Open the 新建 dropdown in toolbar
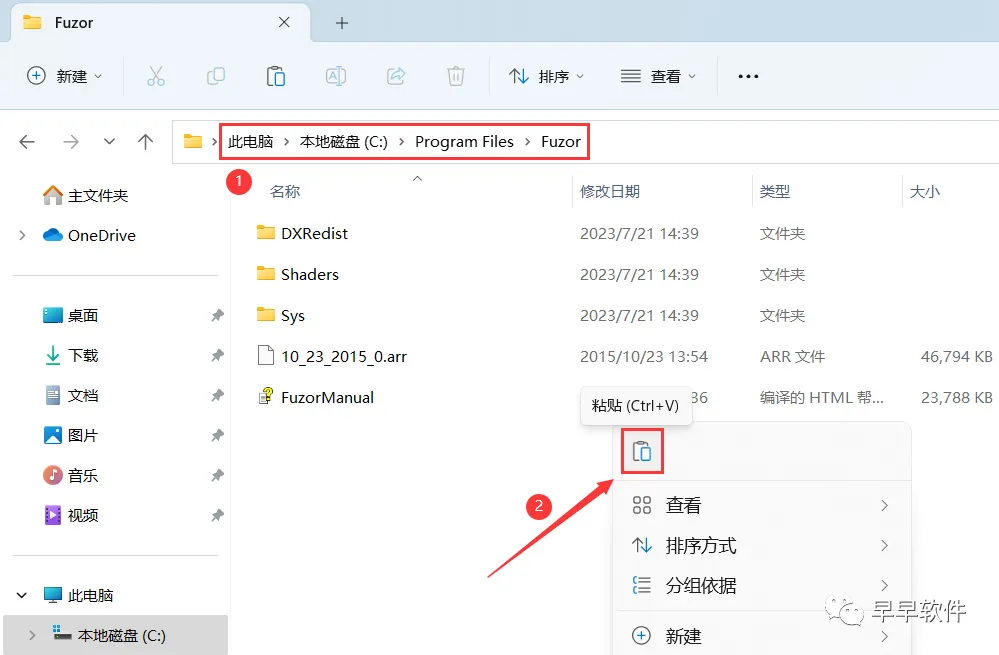Viewport: 999px width, 655px height. pyautogui.click(x=64, y=76)
